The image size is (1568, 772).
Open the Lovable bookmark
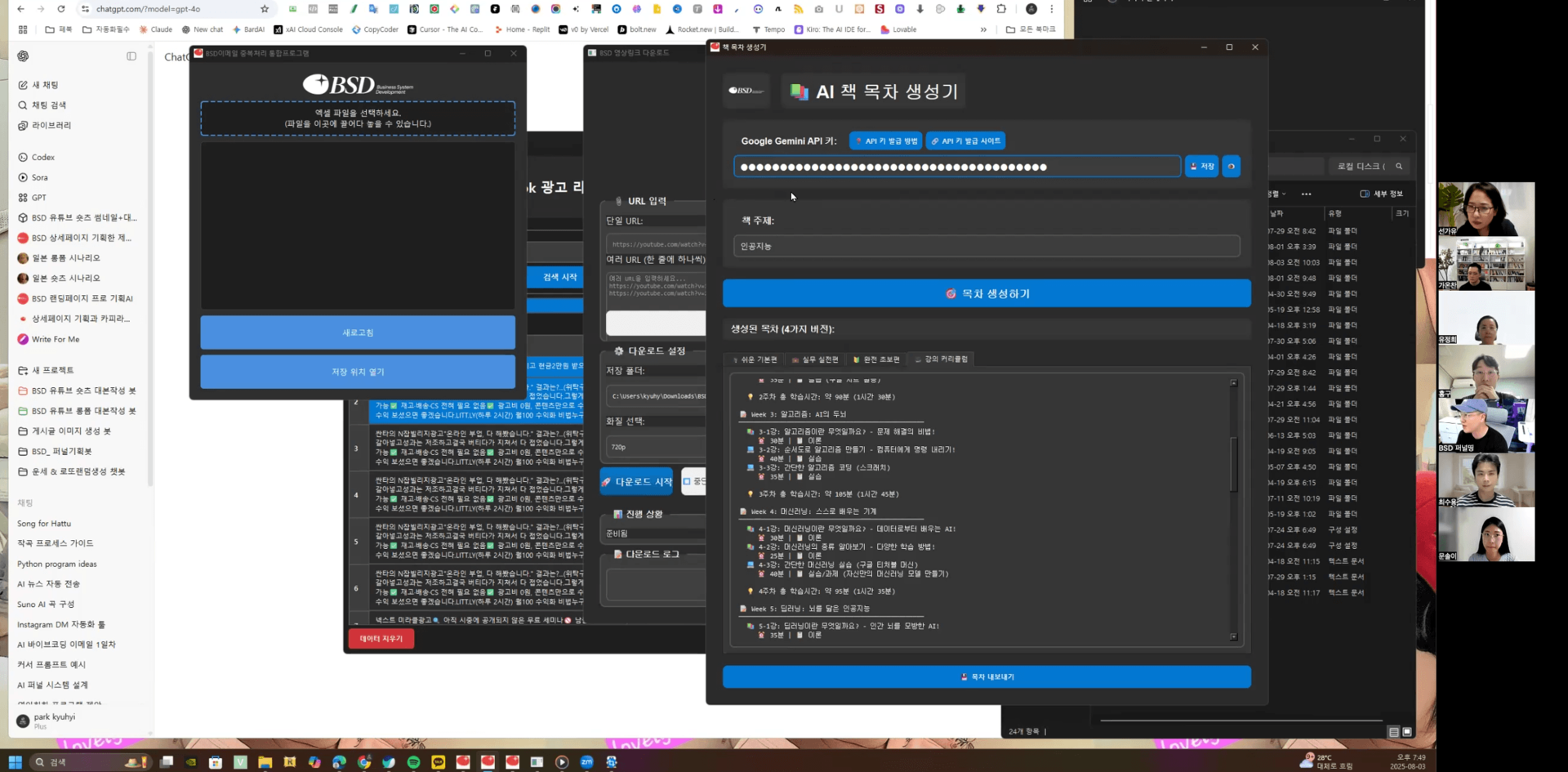coord(898,29)
